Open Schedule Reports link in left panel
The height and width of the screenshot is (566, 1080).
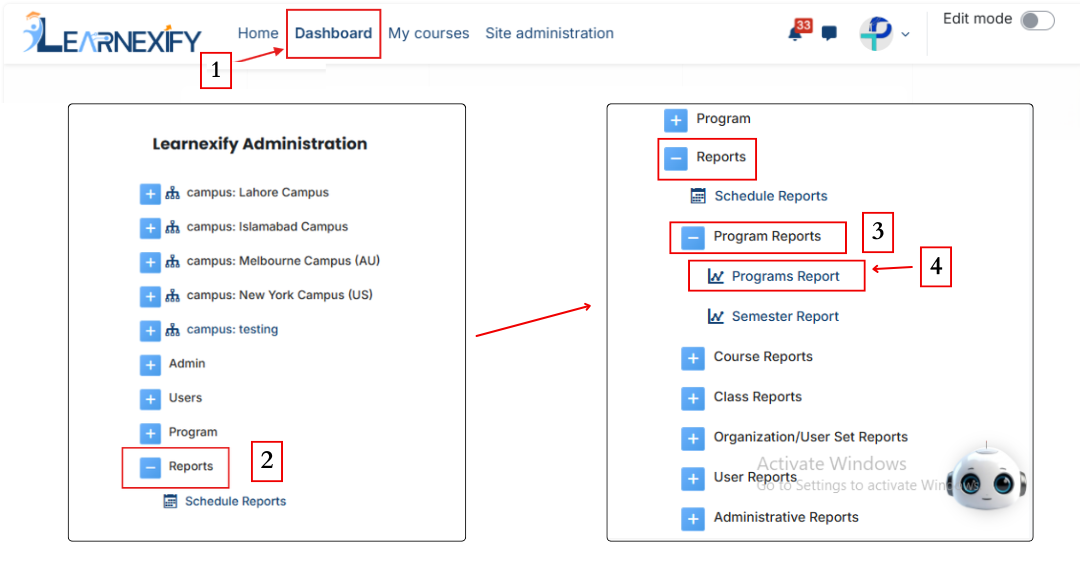236,501
